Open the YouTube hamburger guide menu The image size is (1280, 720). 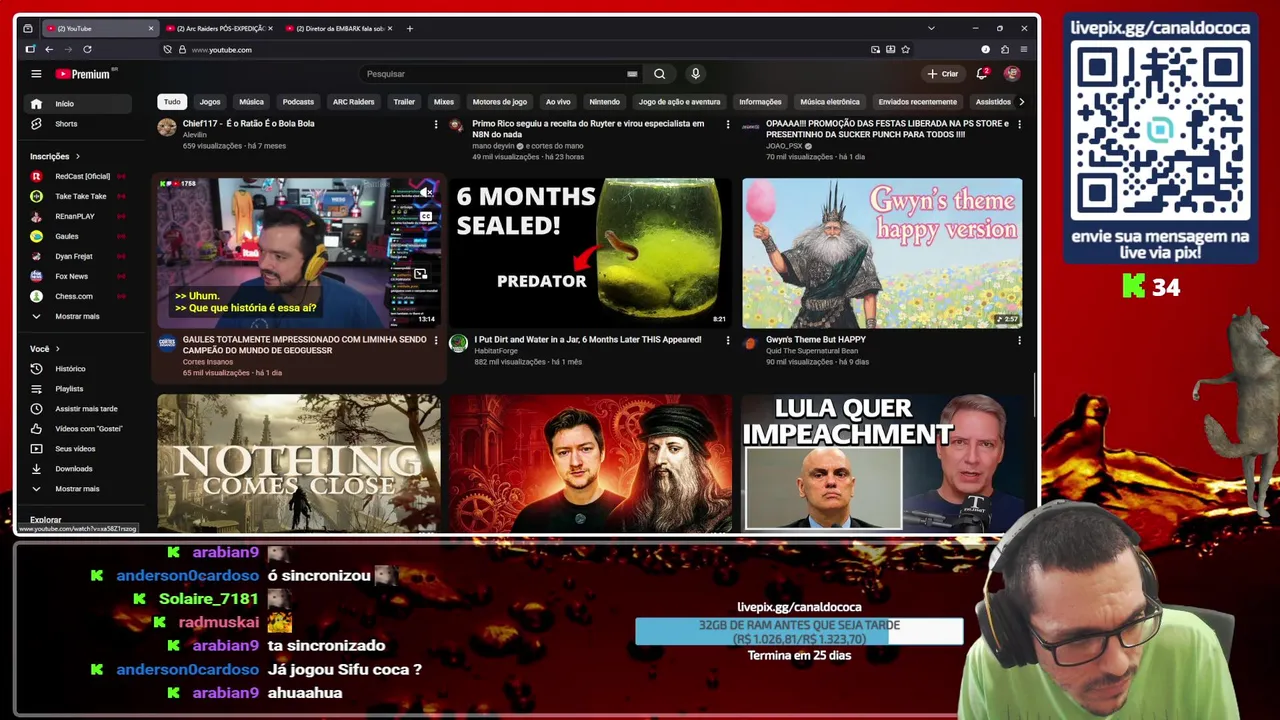36,74
